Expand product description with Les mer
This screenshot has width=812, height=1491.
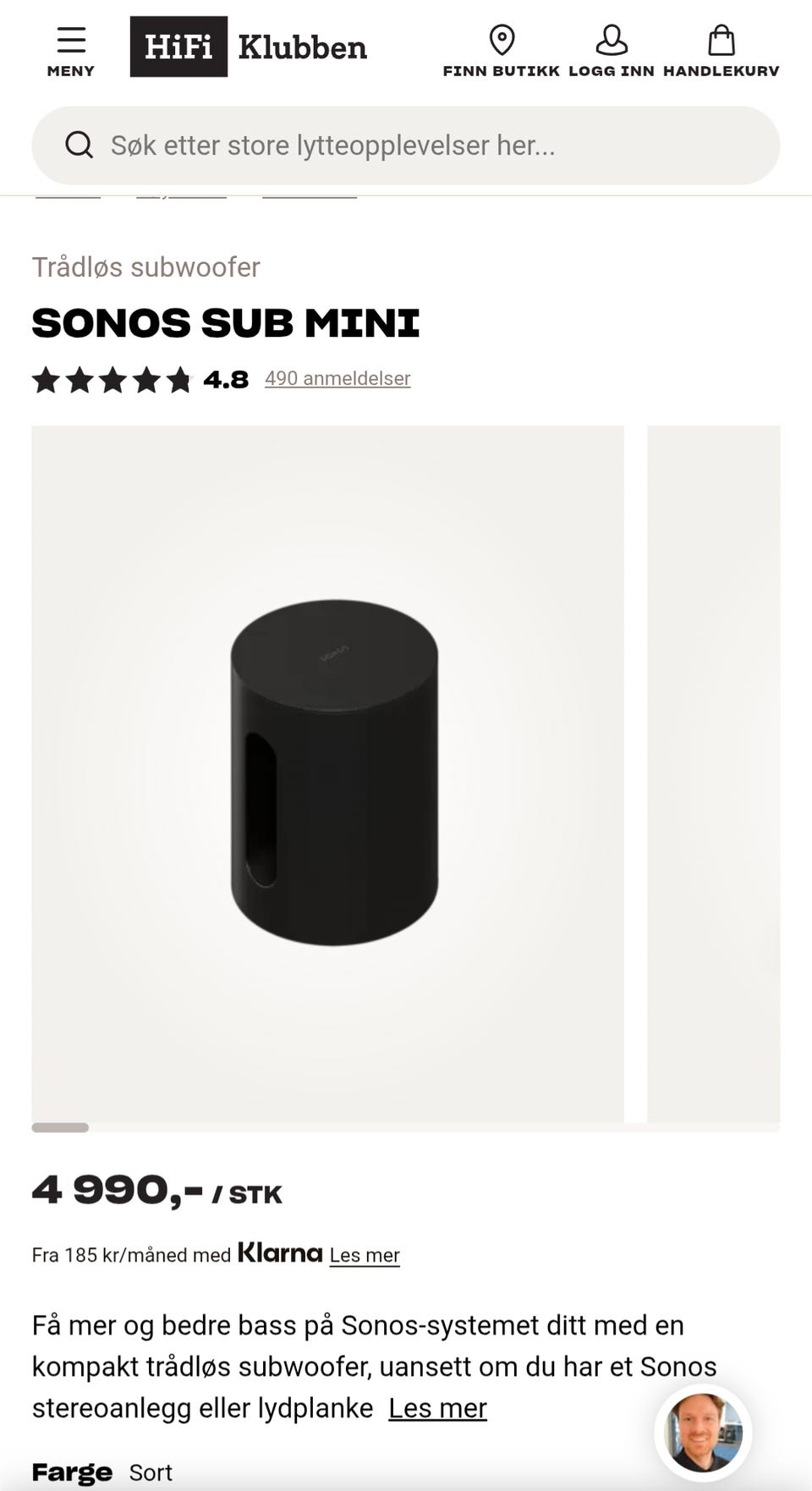pyautogui.click(x=437, y=1408)
